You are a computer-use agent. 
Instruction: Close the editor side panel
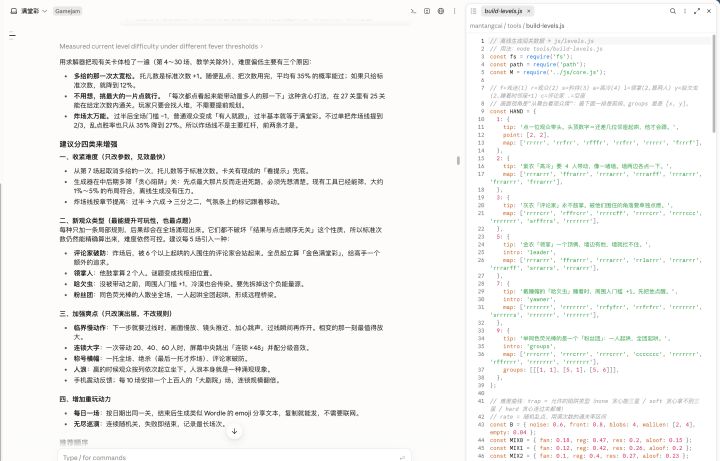click(x=709, y=11)
